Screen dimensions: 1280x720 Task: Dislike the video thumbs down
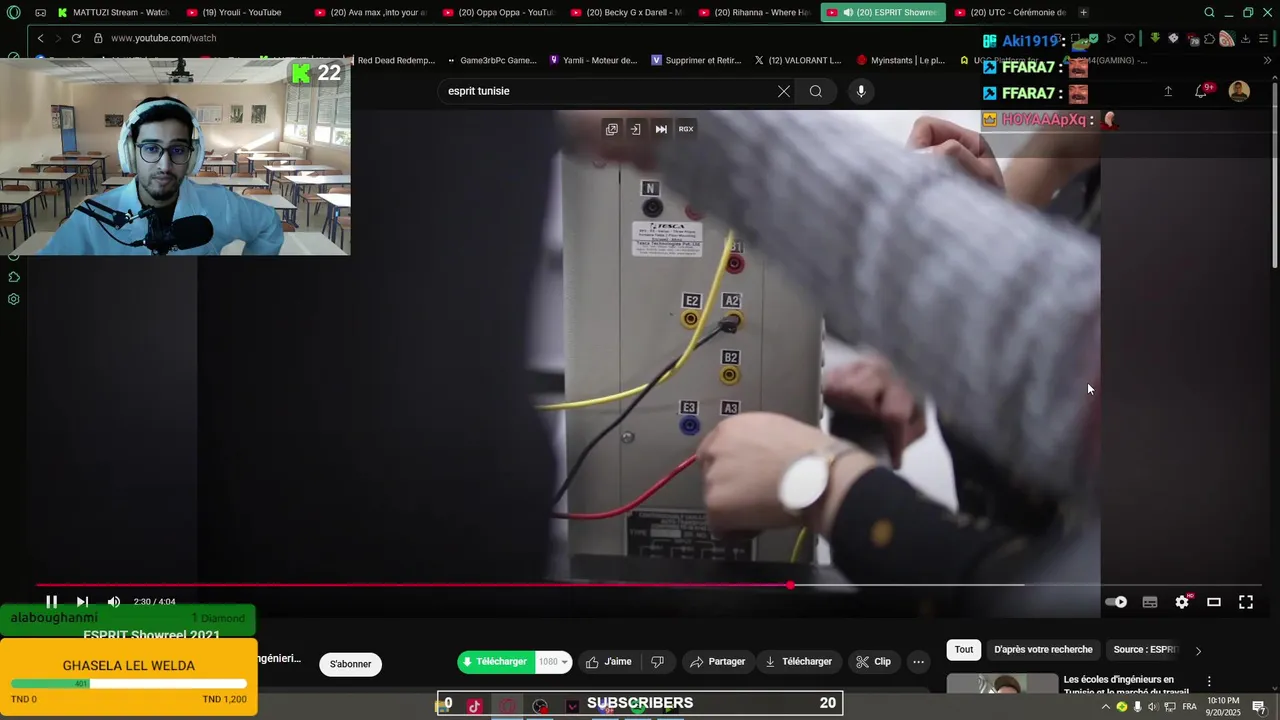pyautogui.click(x=657, y=662)
